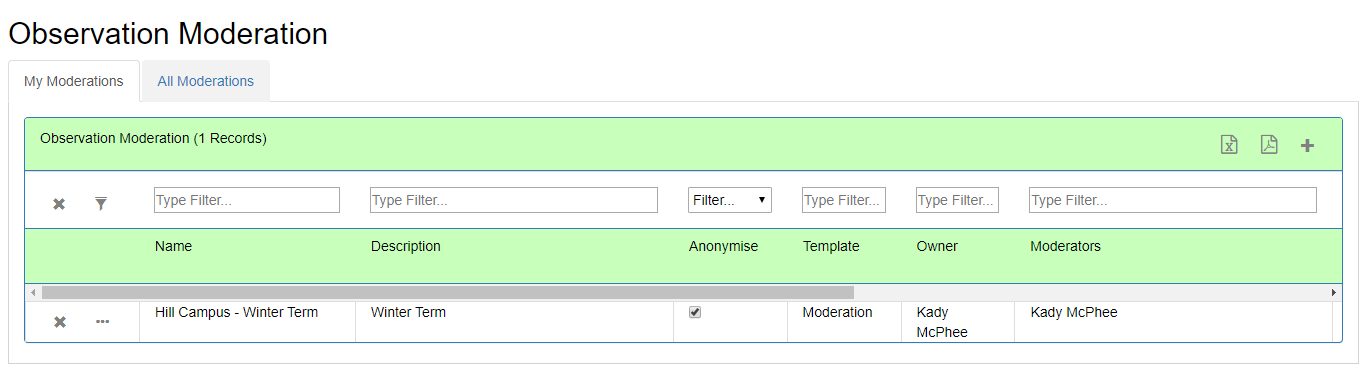Sort by the Moderators column header
Screen dimensions: 1366x375
click(x=1065, y=246)
